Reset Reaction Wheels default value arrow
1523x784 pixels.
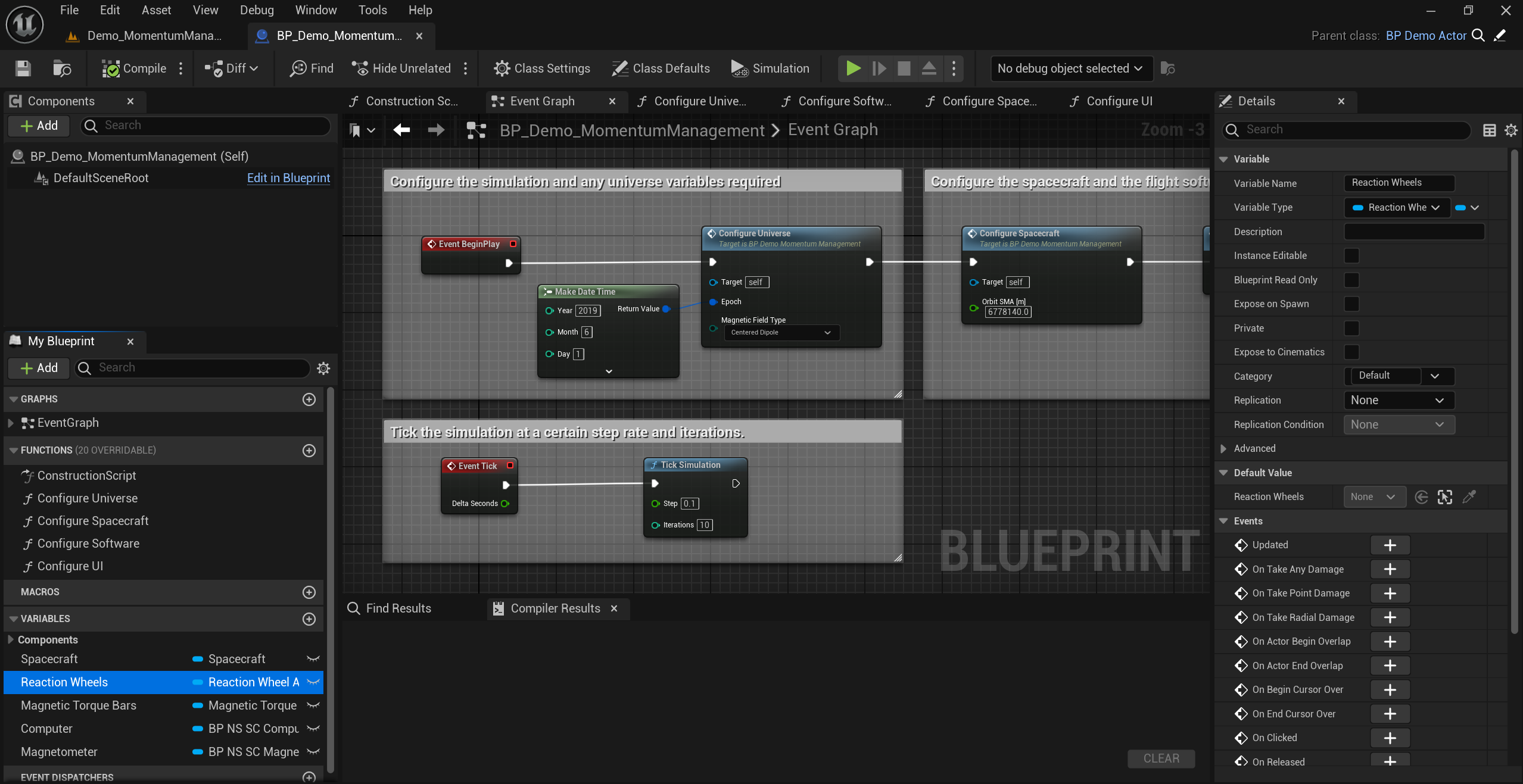click(x=1421, y=497)
